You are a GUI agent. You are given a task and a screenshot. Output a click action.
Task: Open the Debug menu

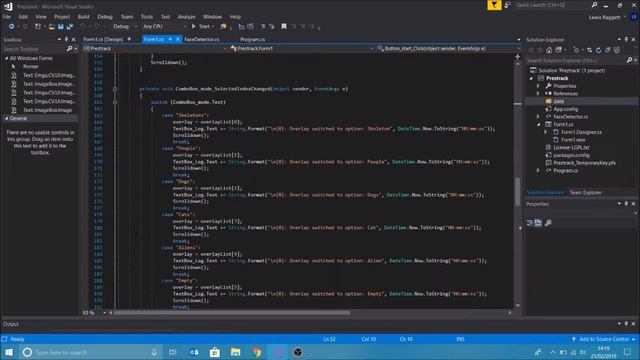(x=105, y=17)
